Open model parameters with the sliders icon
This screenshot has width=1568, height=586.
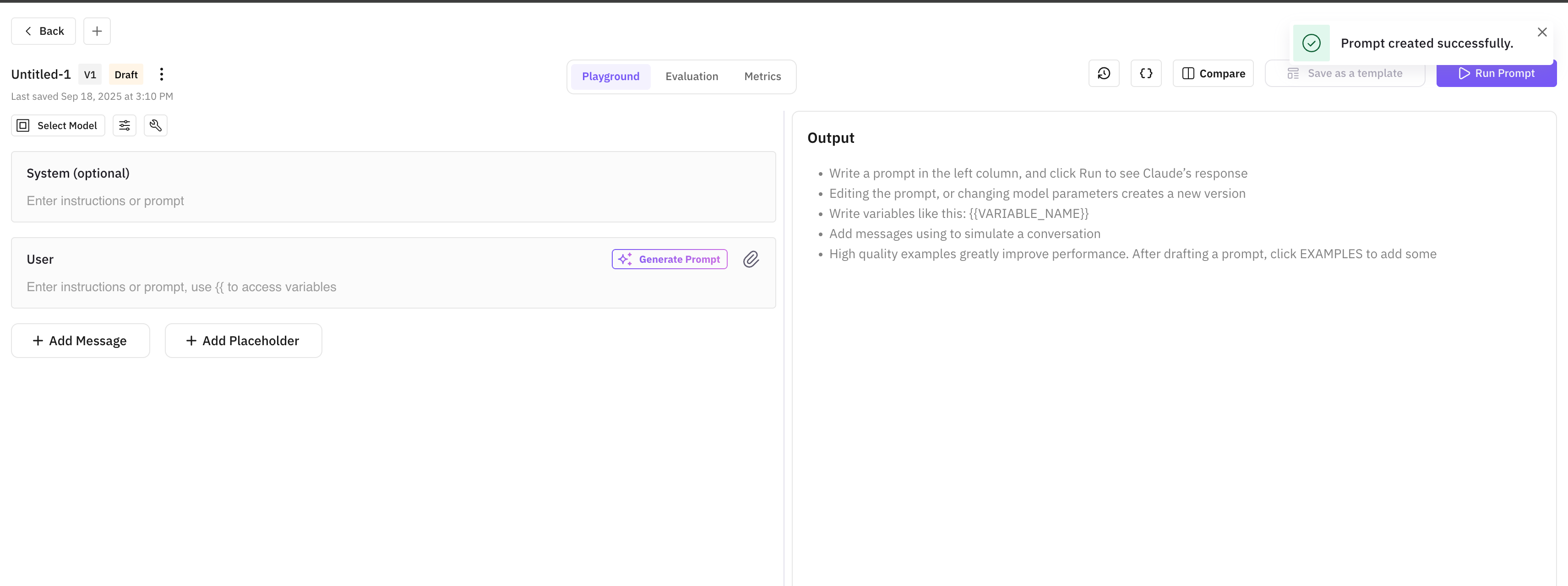[x=124, y=125]
